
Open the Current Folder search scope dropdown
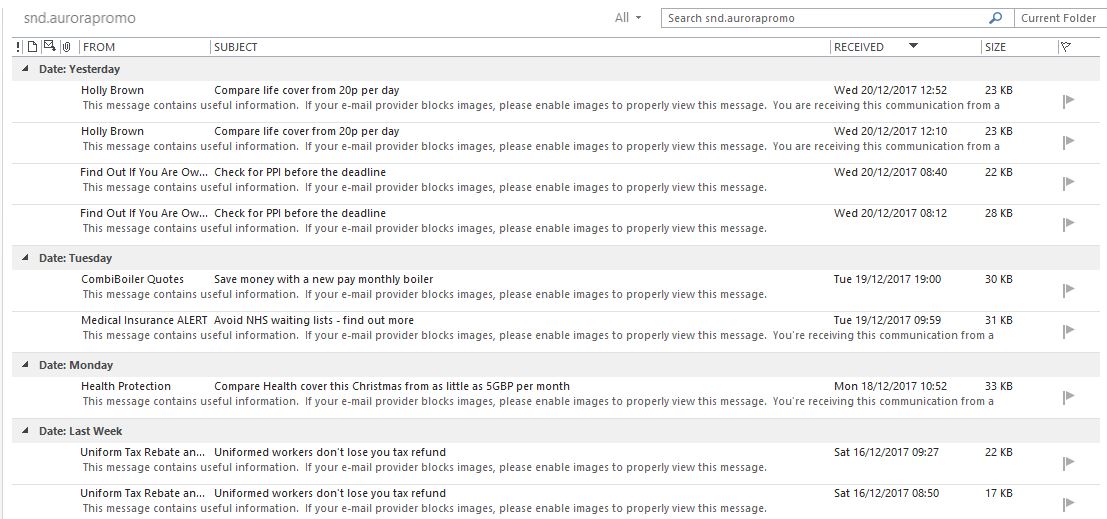[1058, 18]
